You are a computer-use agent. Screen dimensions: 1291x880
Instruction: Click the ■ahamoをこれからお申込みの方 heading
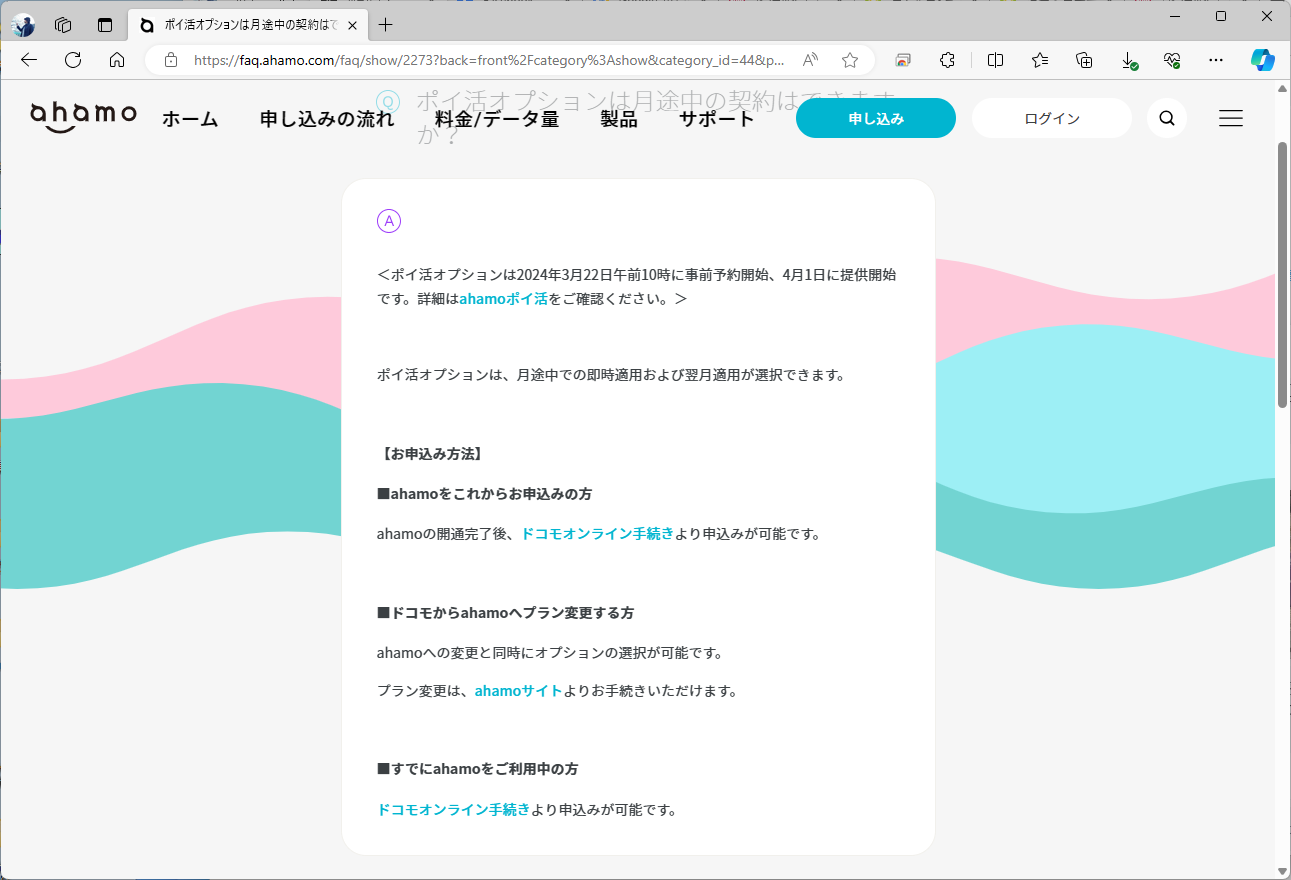pos(484,494)
